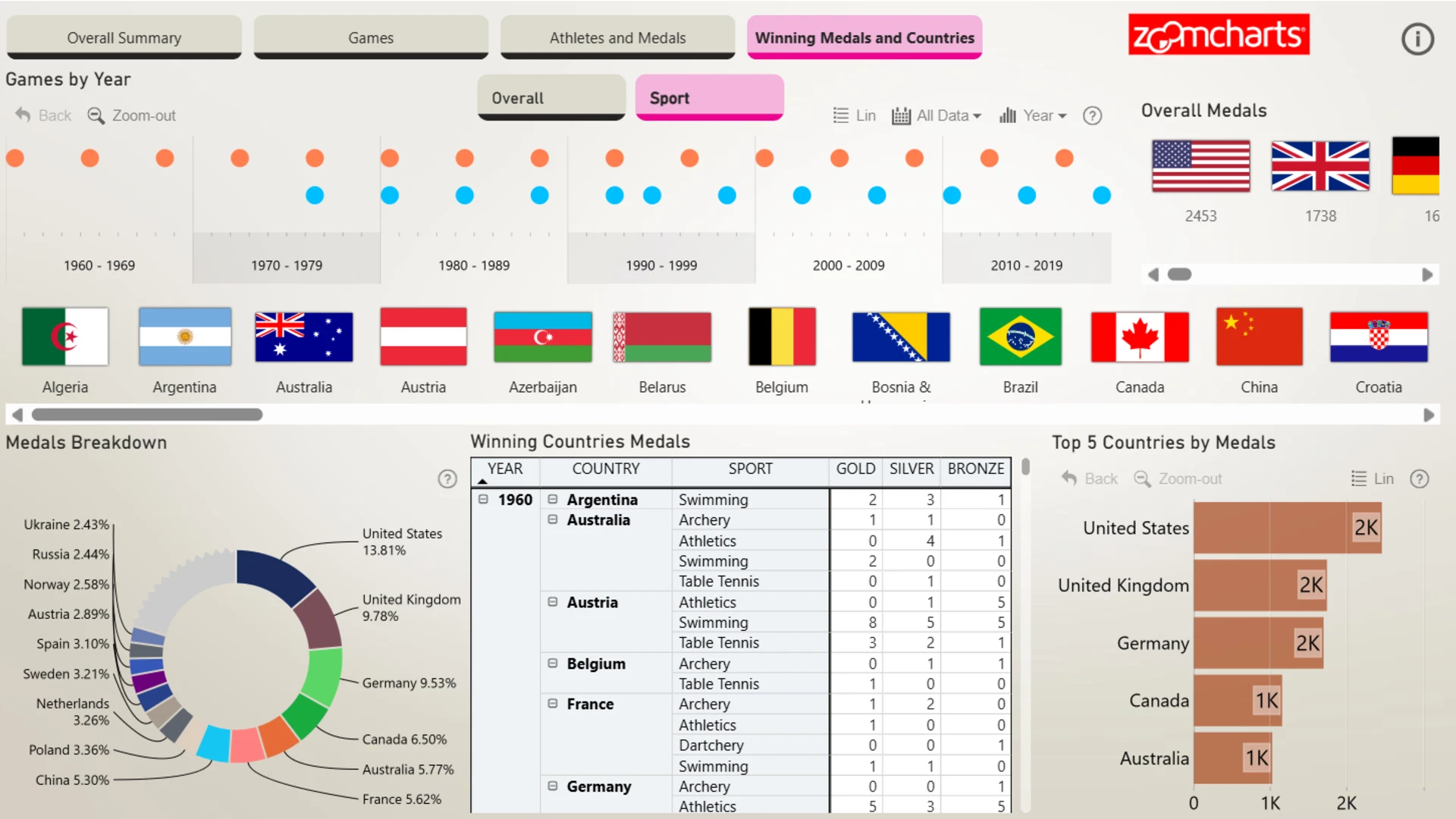Click the Games by Year help icon

tap(1092, 116)
